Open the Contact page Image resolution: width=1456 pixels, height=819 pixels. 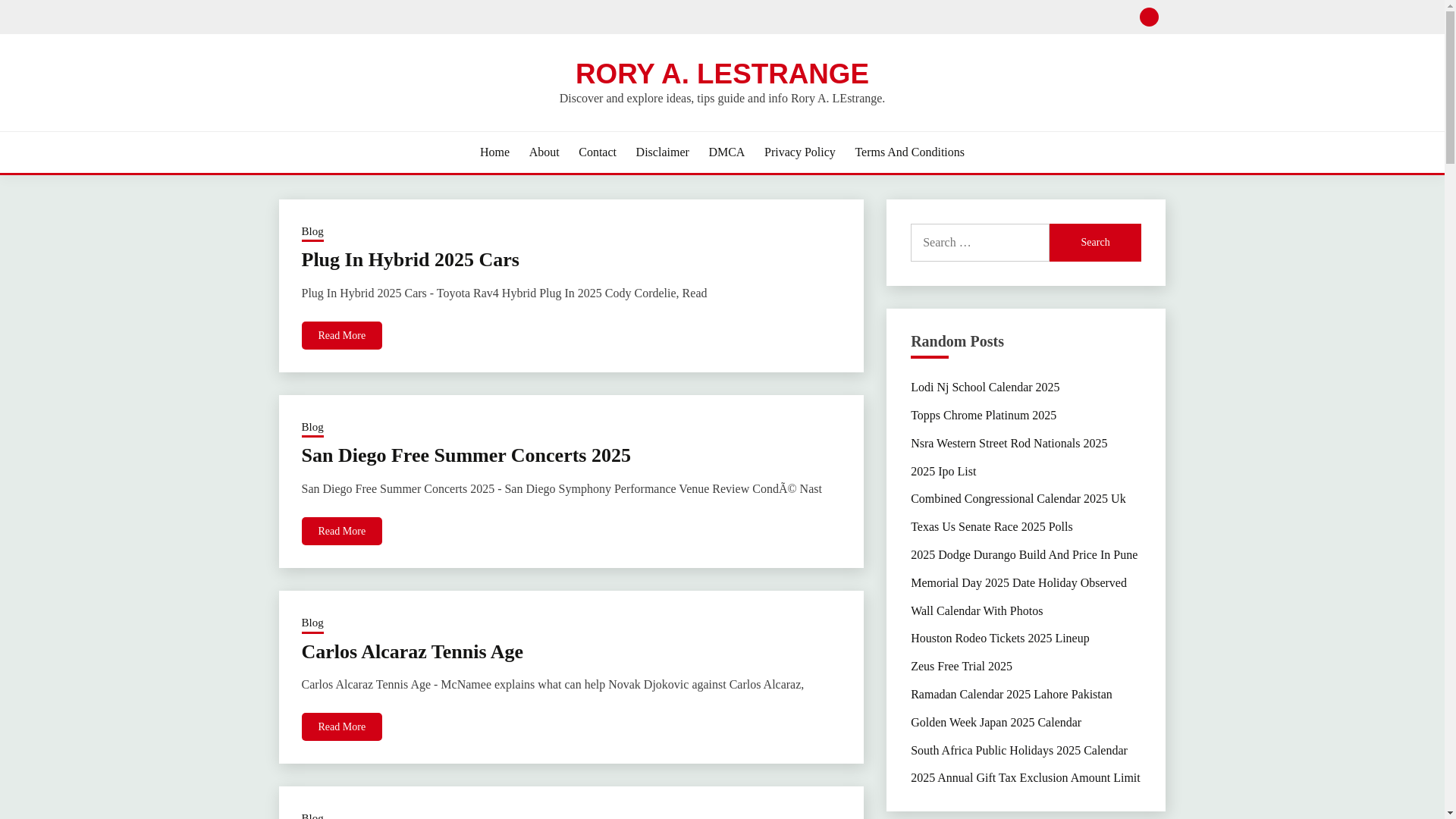[598, 152]
